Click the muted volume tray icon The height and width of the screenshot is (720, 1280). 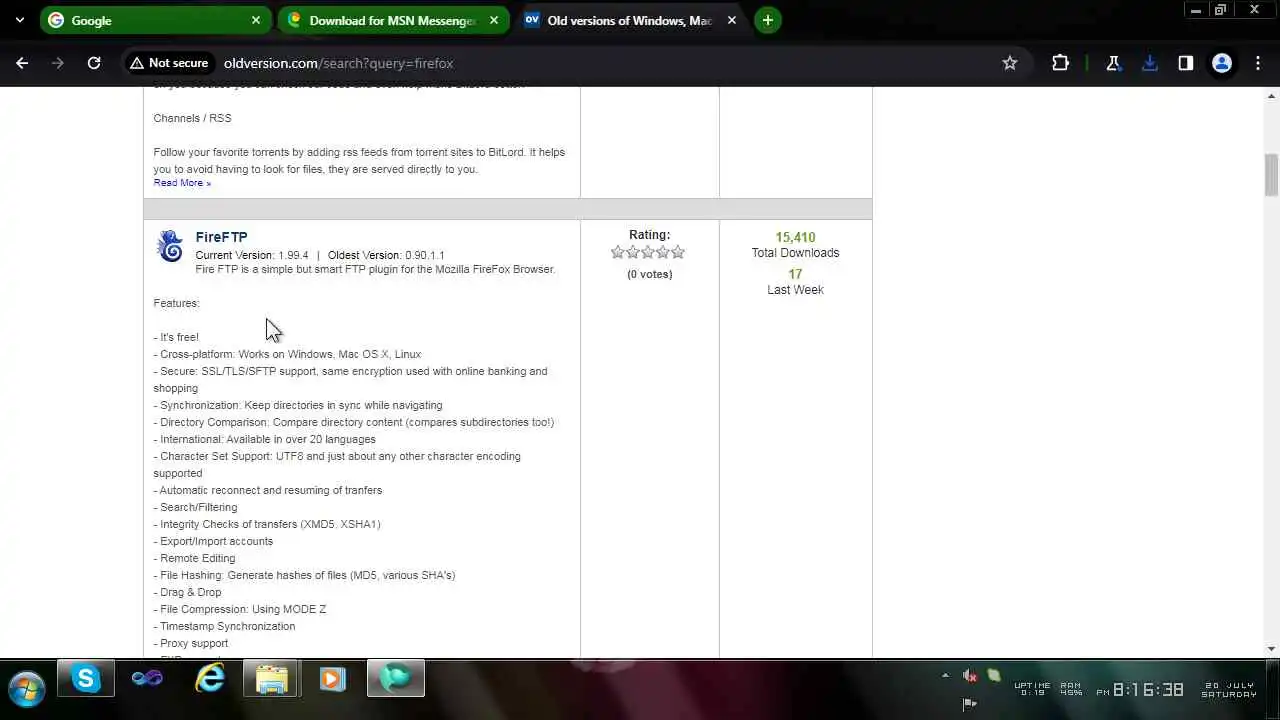pyautogui.click(x=969, y=676)
